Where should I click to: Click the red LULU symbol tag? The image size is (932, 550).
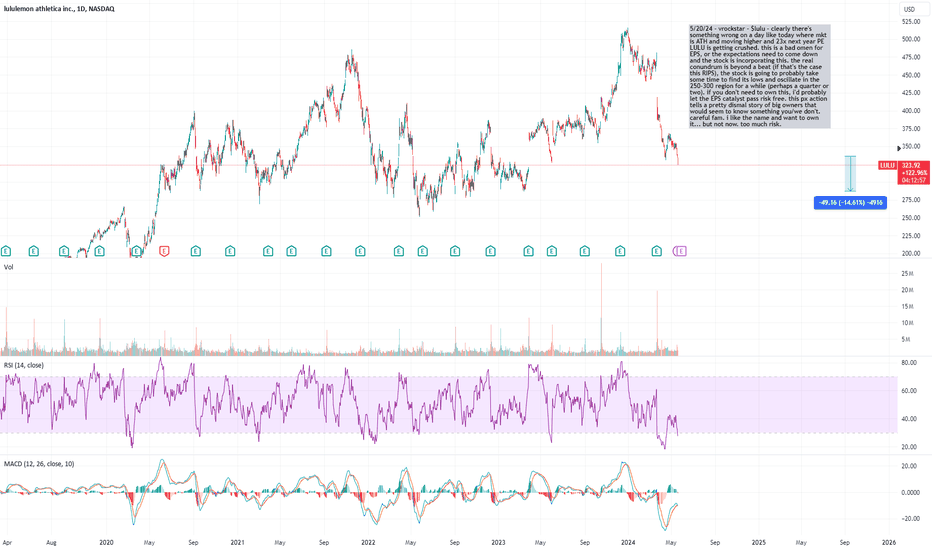point(887,165)
